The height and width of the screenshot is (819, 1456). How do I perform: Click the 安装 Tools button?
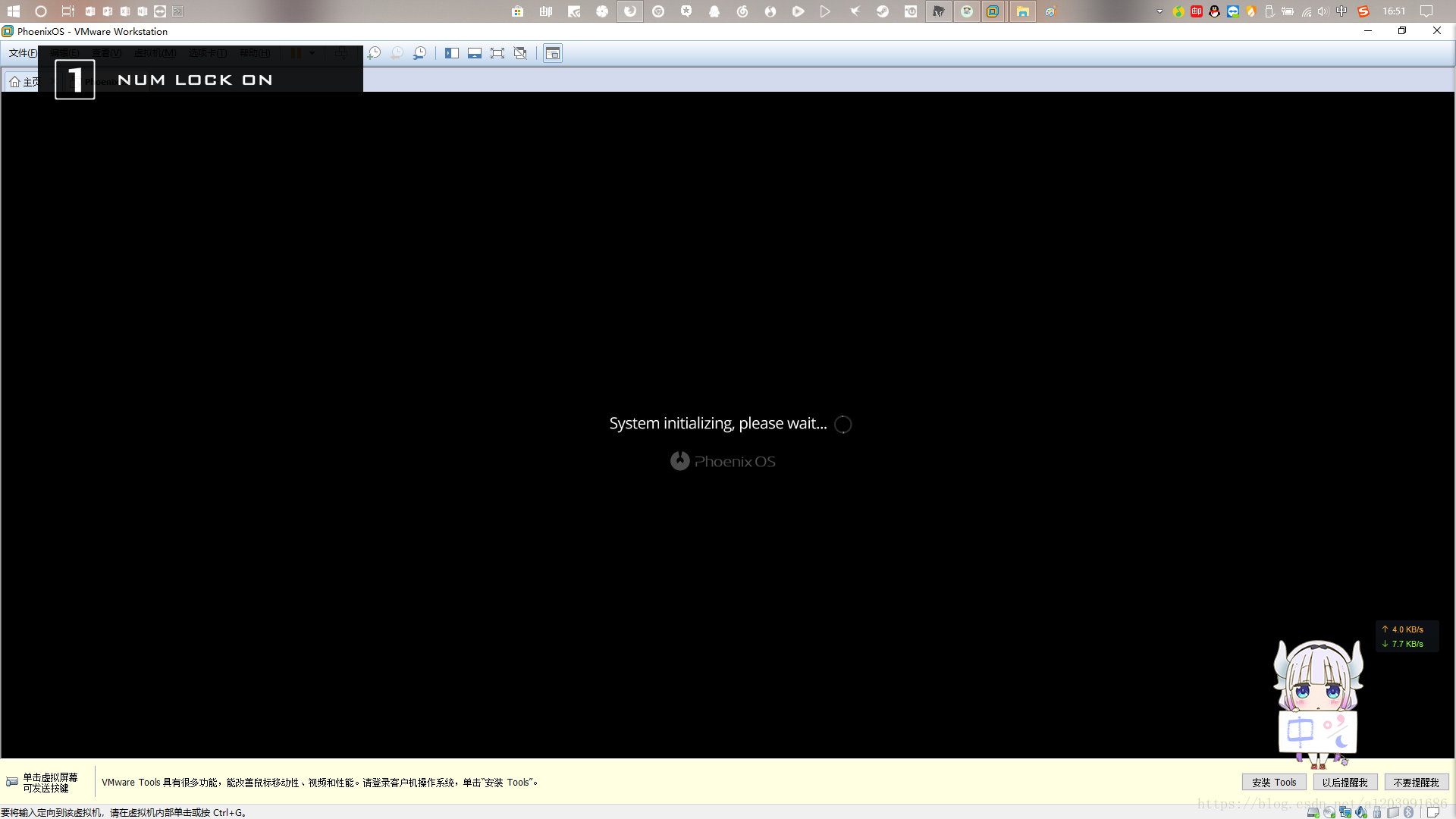[1274, 783]
